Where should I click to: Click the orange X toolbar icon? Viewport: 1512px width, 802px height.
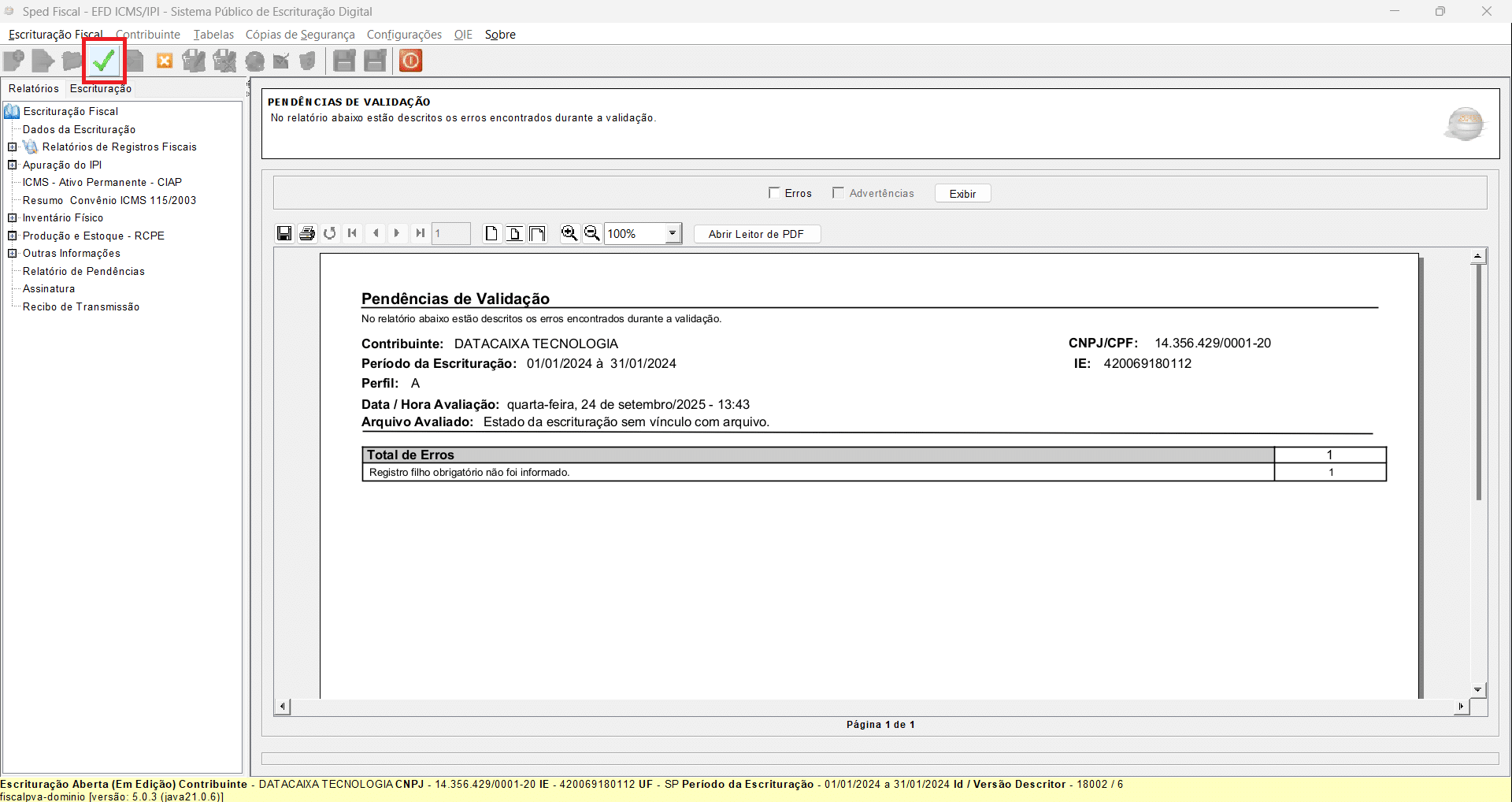(165, 61)
